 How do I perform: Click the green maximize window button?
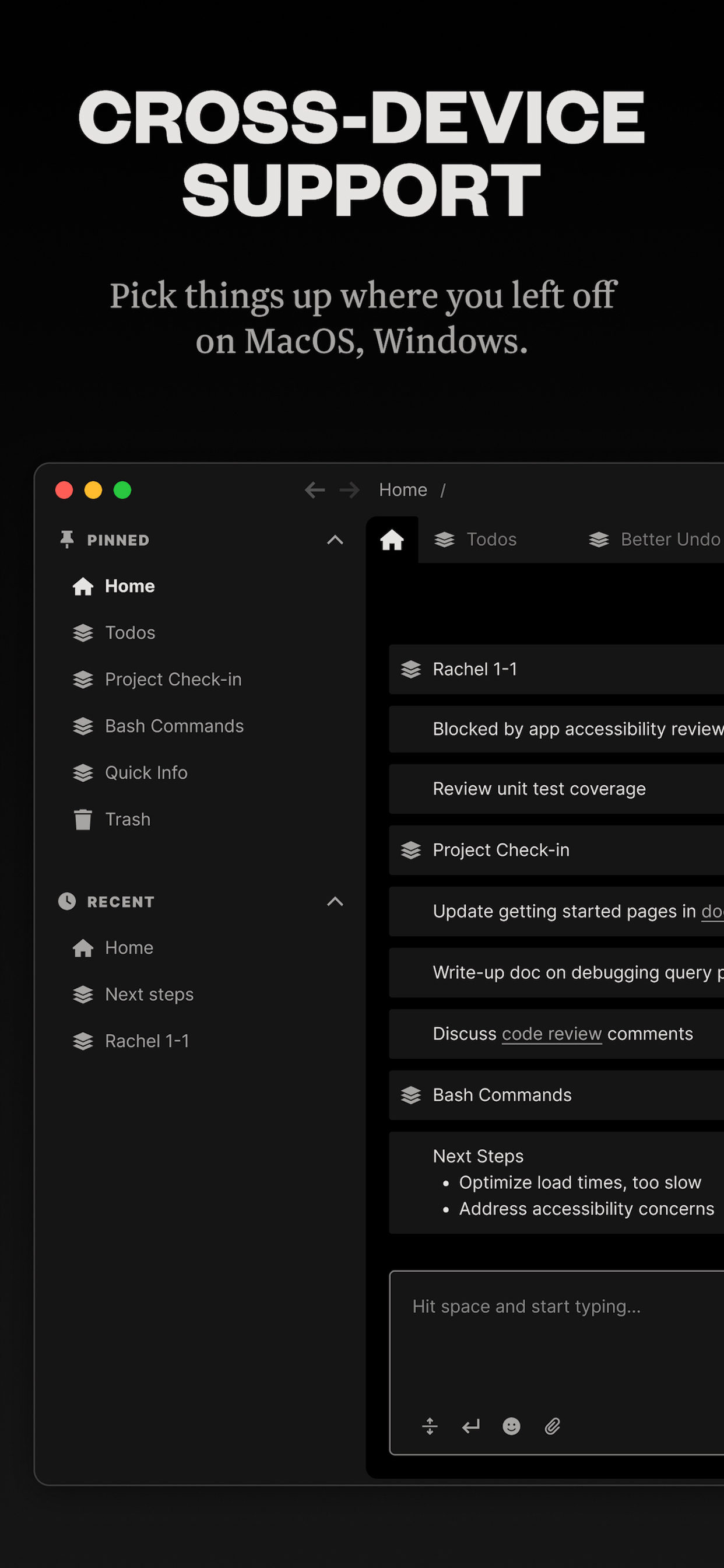click(122, 490)
